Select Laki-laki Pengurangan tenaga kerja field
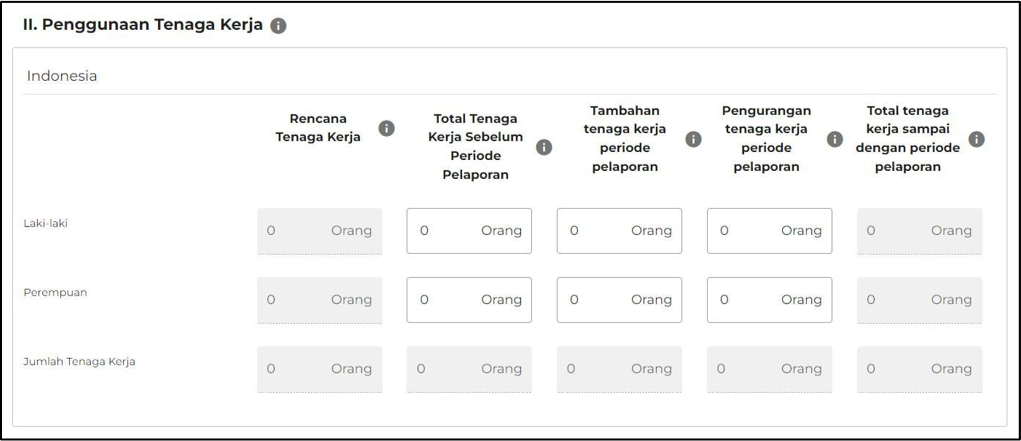1021x441 pixels. pos(769,231)
